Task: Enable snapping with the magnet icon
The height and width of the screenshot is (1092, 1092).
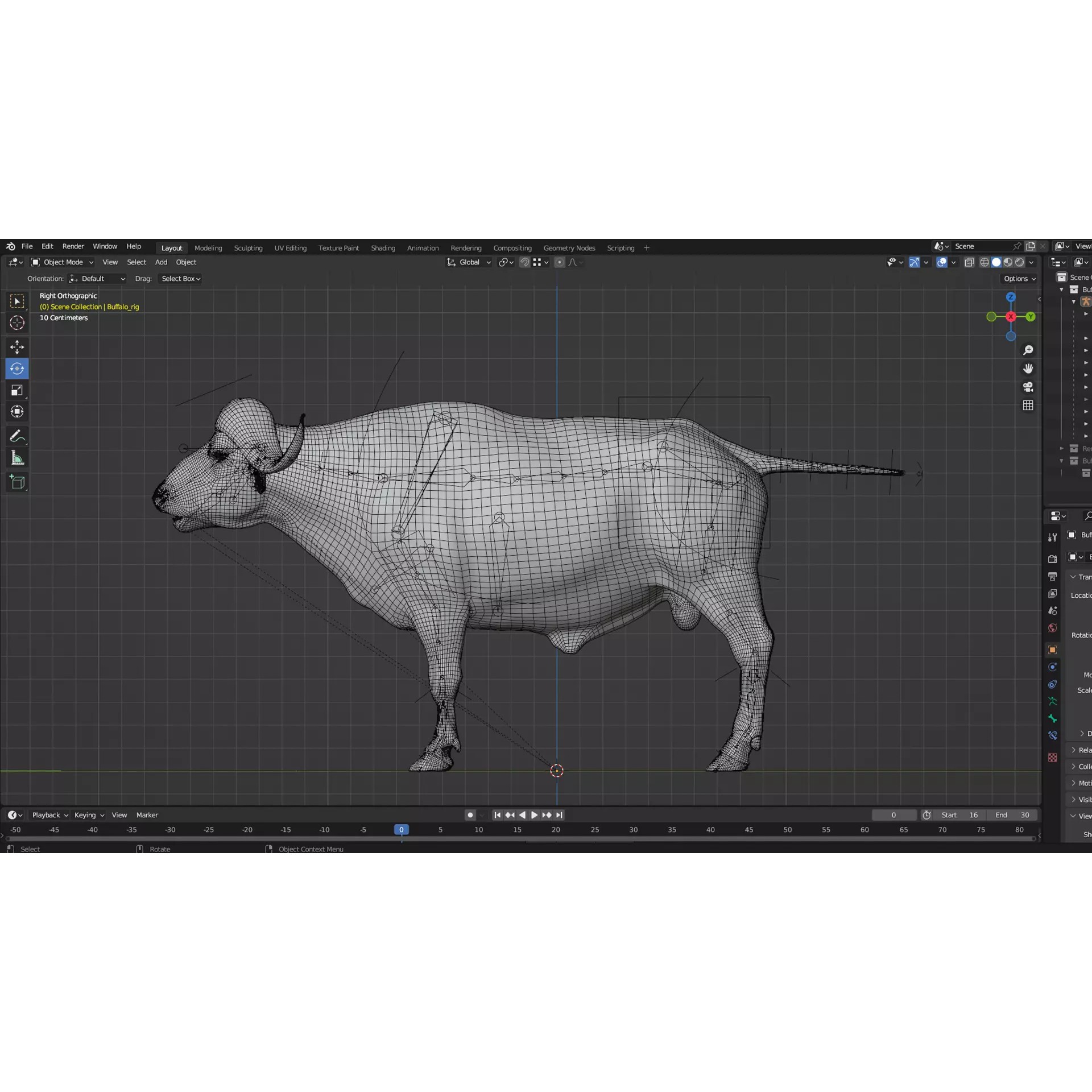Action: pyautogui.click(x=525, y=262)
